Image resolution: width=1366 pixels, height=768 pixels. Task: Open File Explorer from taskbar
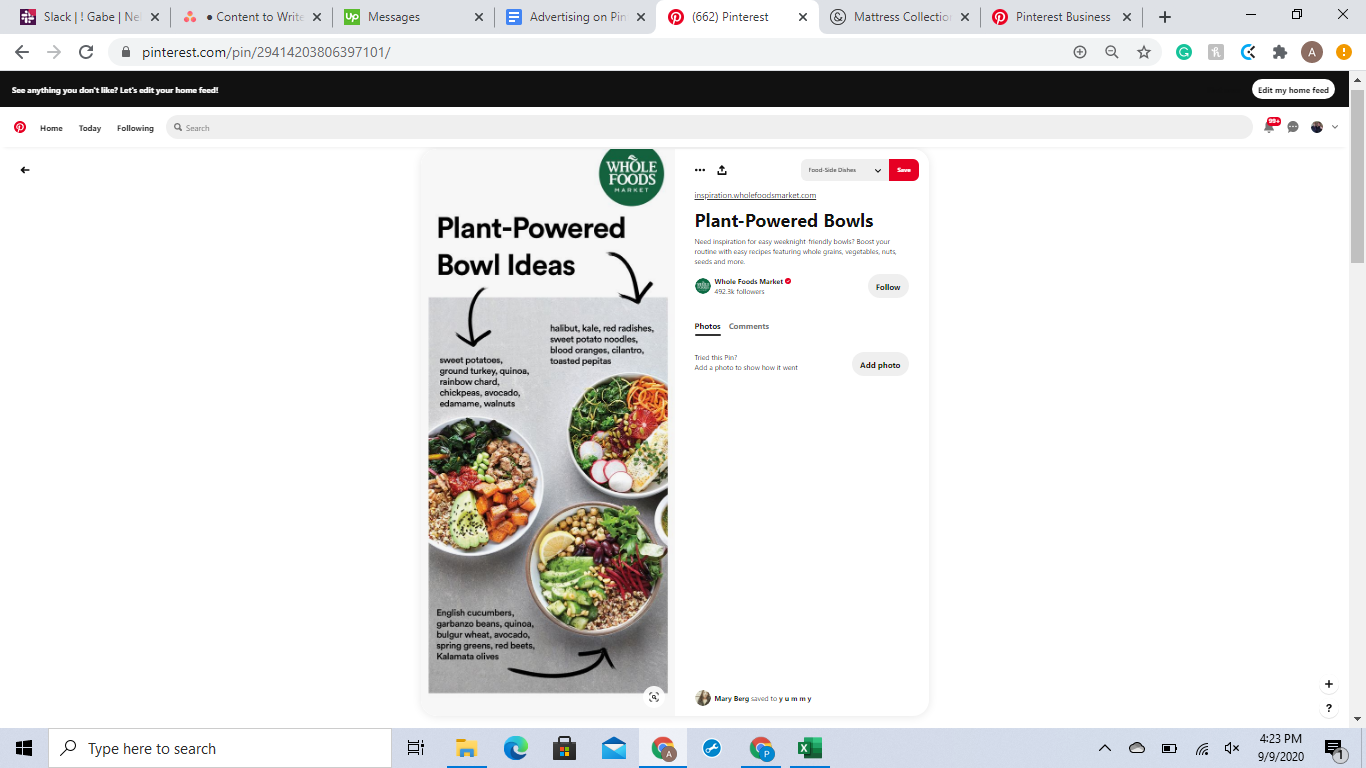pyautogui.click(x=466, y=748)
